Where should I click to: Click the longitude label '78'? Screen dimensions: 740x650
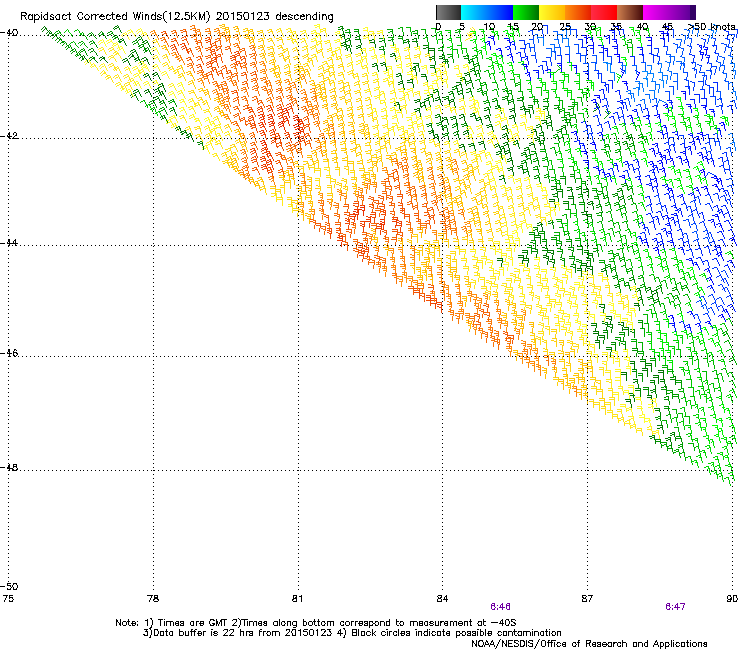(x=153, y=599)
